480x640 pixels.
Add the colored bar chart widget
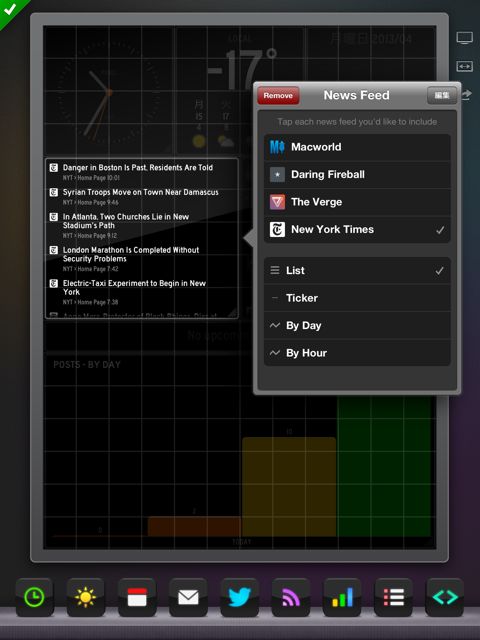click(x=342, y=597)
